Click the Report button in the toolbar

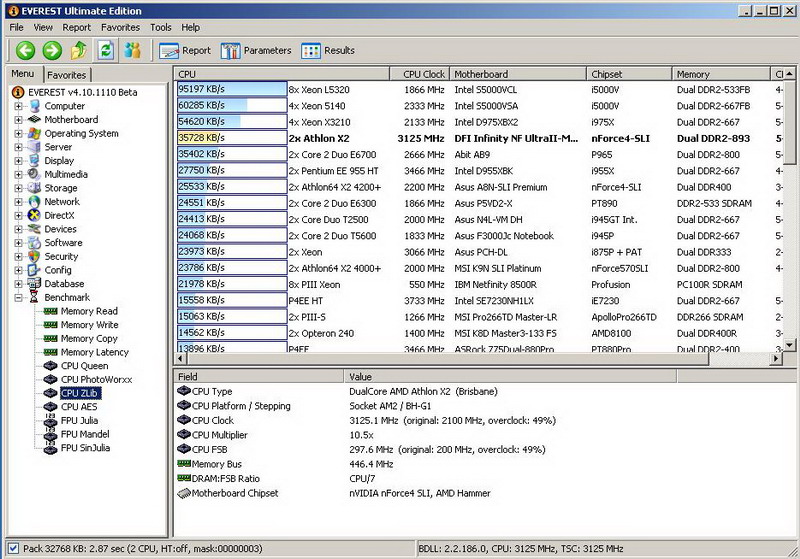(185, 50)
